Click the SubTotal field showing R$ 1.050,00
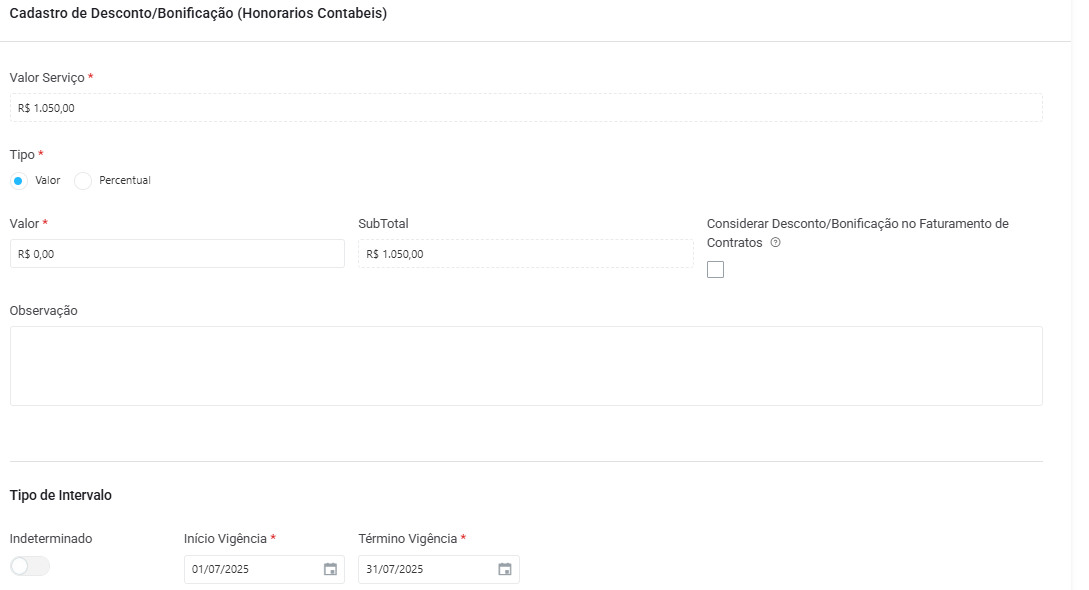Image resolution: width=1089 pixels, height=590 pixels. click(x=526, y=254)
